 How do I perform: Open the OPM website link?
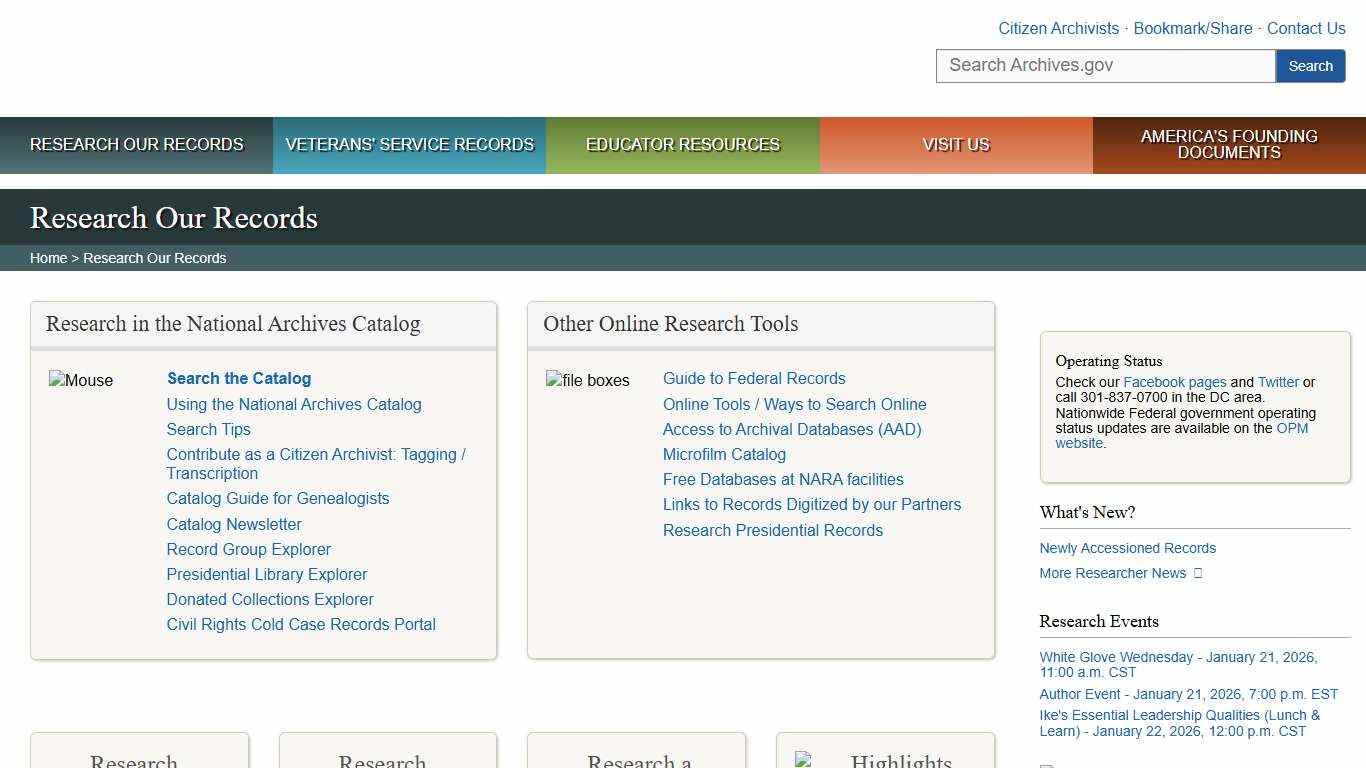click(1292, 428)
